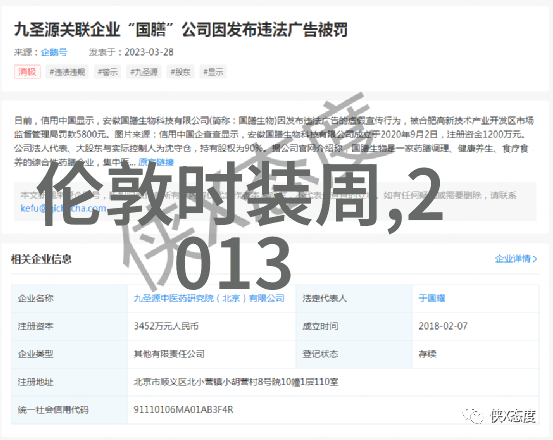Click the 注册地址 label cell
The image size is (553, 440).
click(69, 382)
